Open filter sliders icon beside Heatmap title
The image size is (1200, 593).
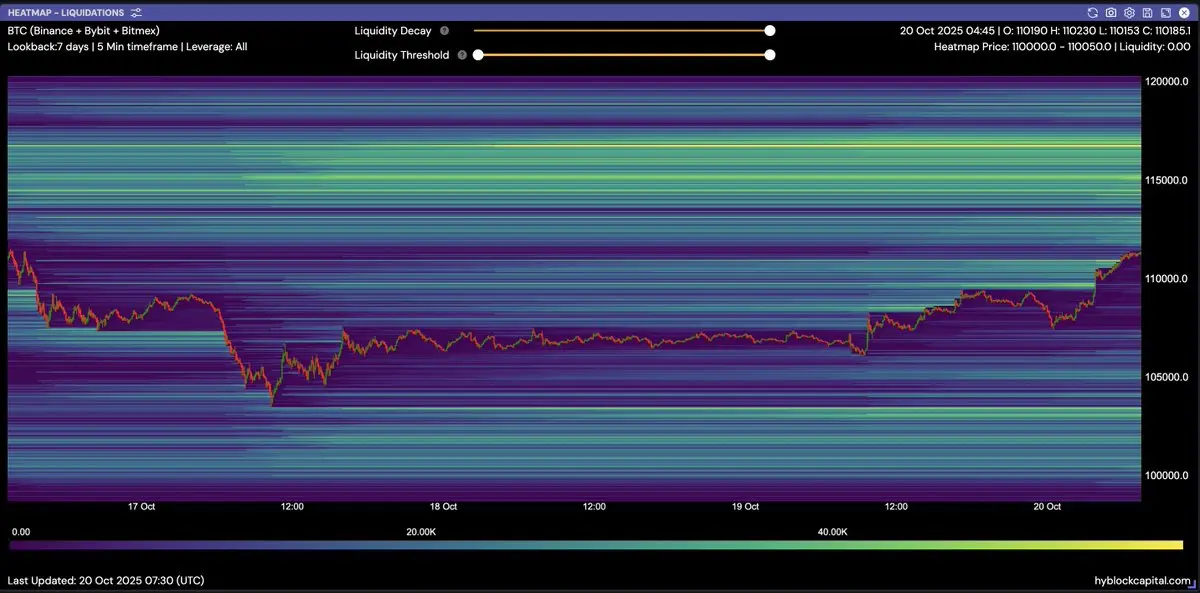(136, 12)
